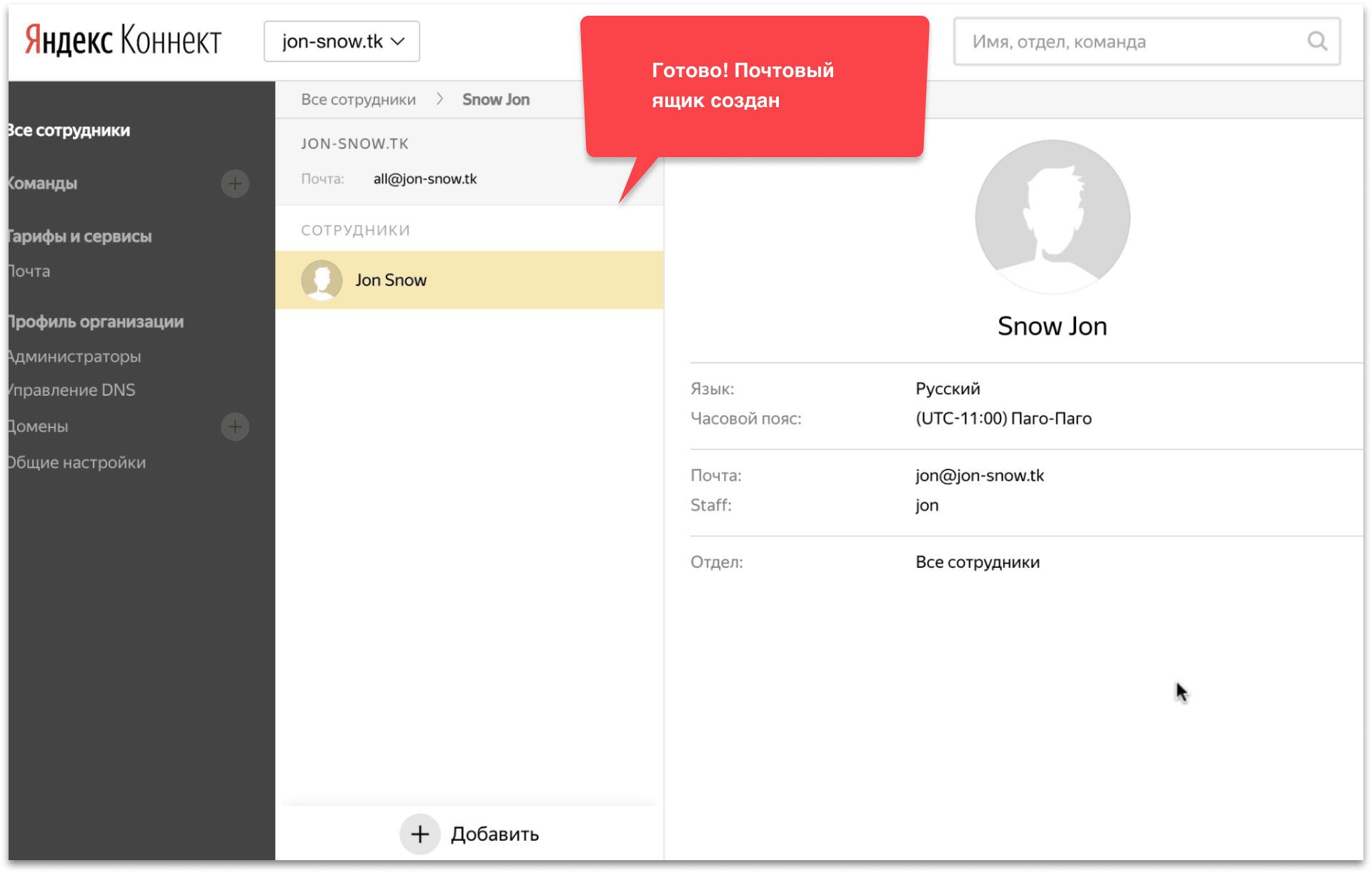The width and height of the screenshot is (1372, 873).
Task: Click the Яндекс Коннект logo
Action: (x=123, y=40)
